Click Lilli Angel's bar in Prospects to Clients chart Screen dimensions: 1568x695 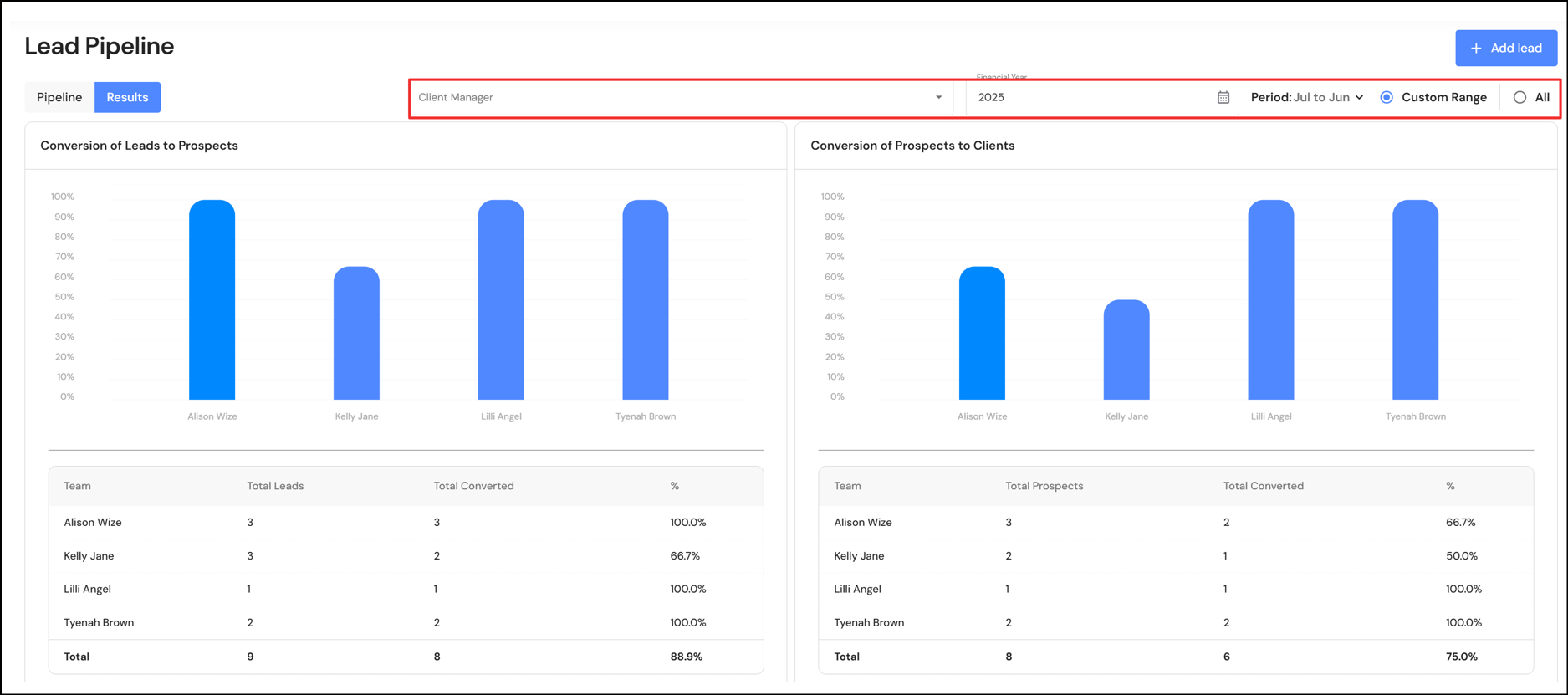1271,299
